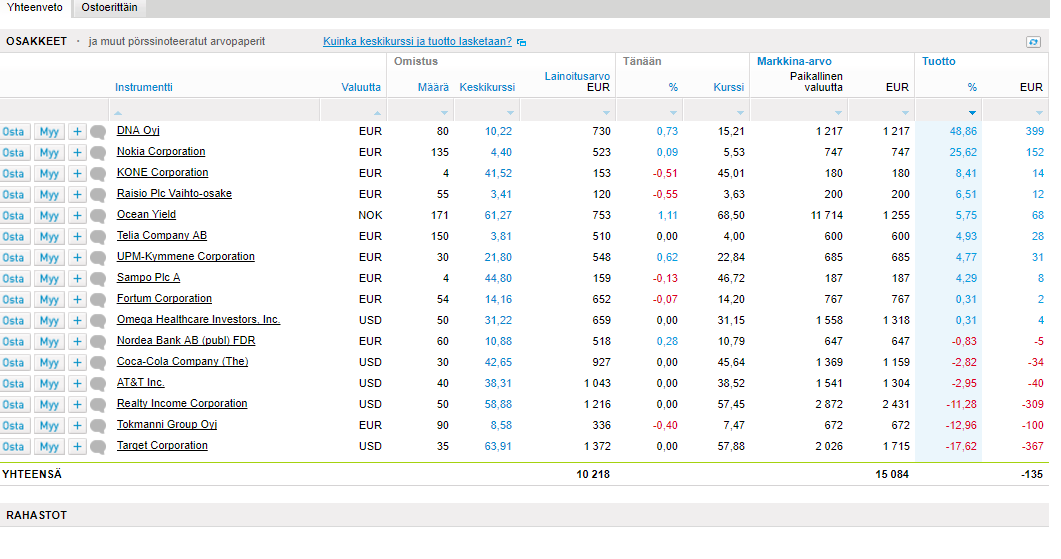Click Osta button for Coca-Cola Company
The height and width of the screenshot is (559, 1061).
click(14, 363)
